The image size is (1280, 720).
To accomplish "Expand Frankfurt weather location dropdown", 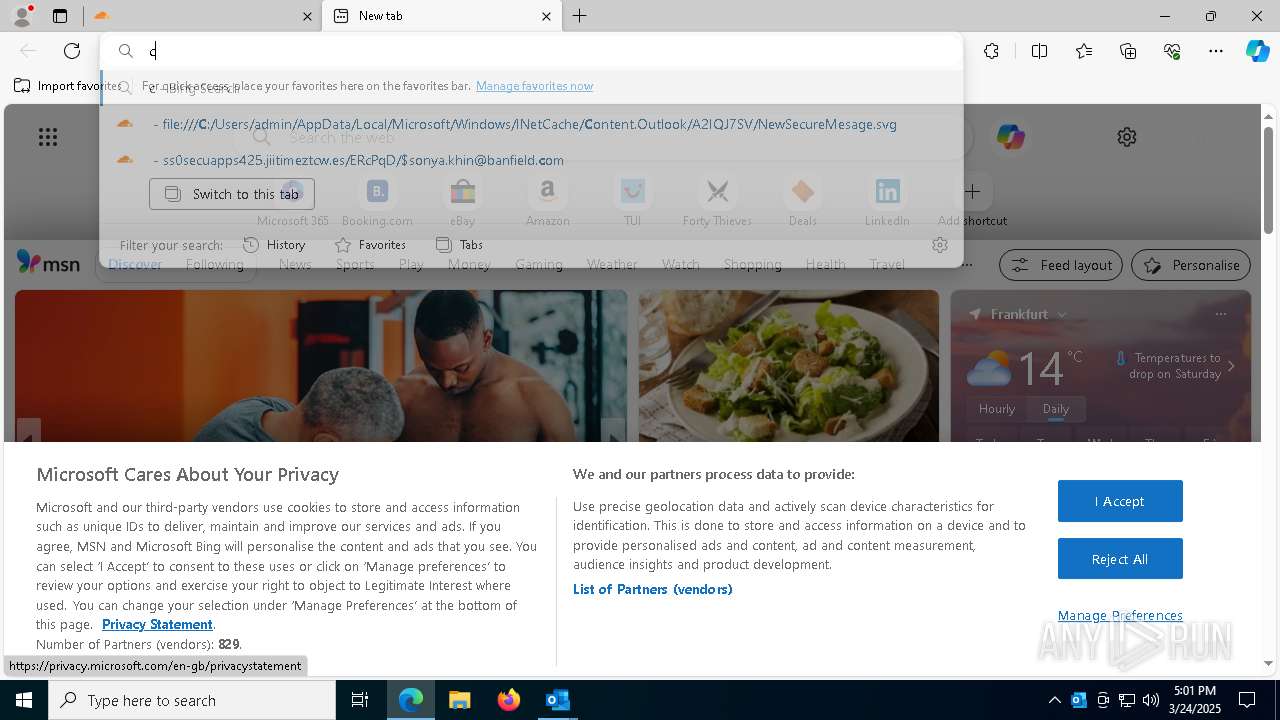I will 1062,315.
